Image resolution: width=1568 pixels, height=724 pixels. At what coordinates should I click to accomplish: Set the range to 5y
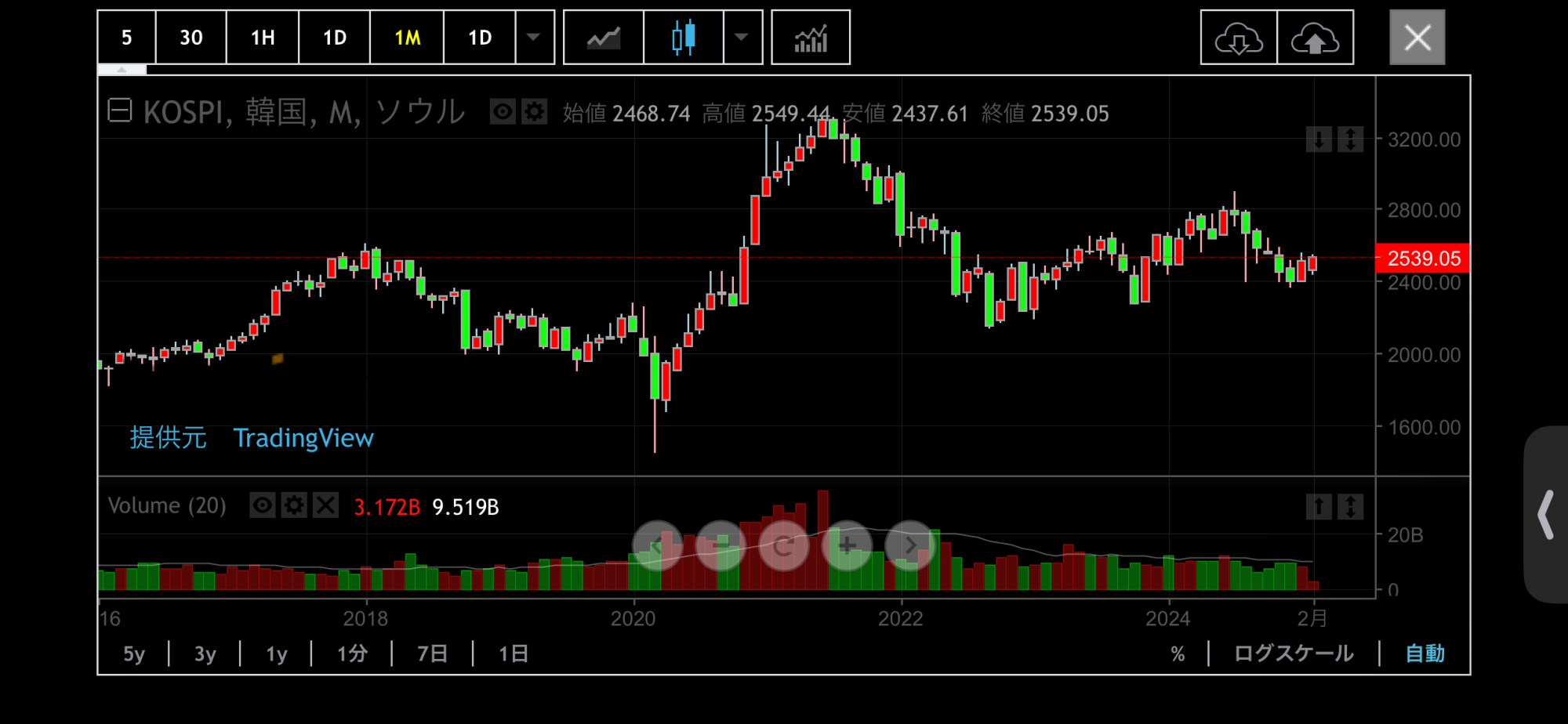[x=134, y=653]
